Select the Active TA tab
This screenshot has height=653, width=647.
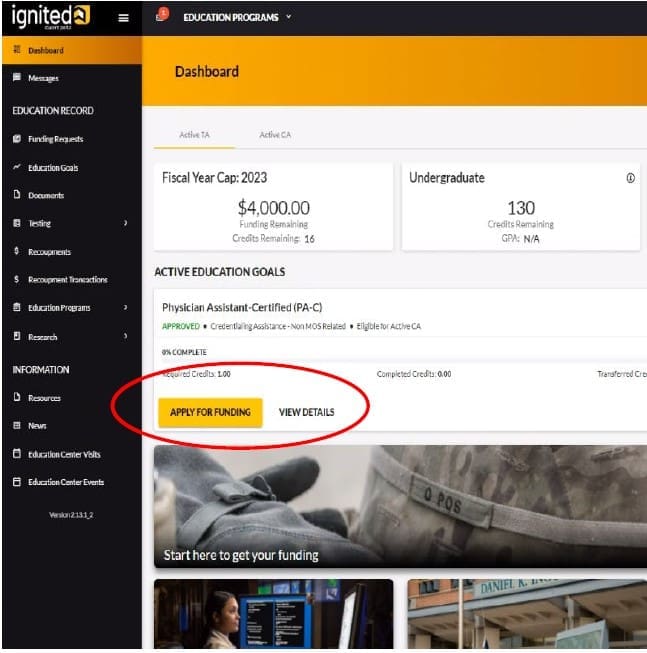pyautogui.click(x=194, y=135)
